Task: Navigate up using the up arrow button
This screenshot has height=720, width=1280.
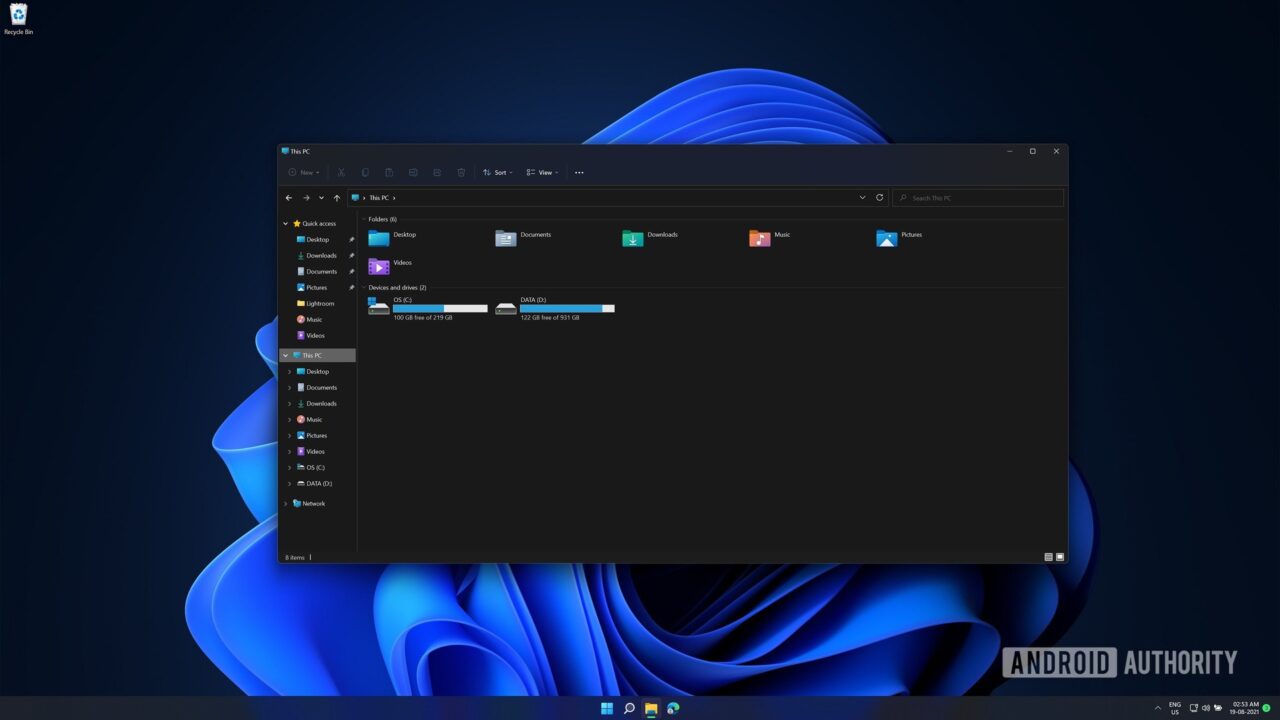Action: (x=337, y=197)
